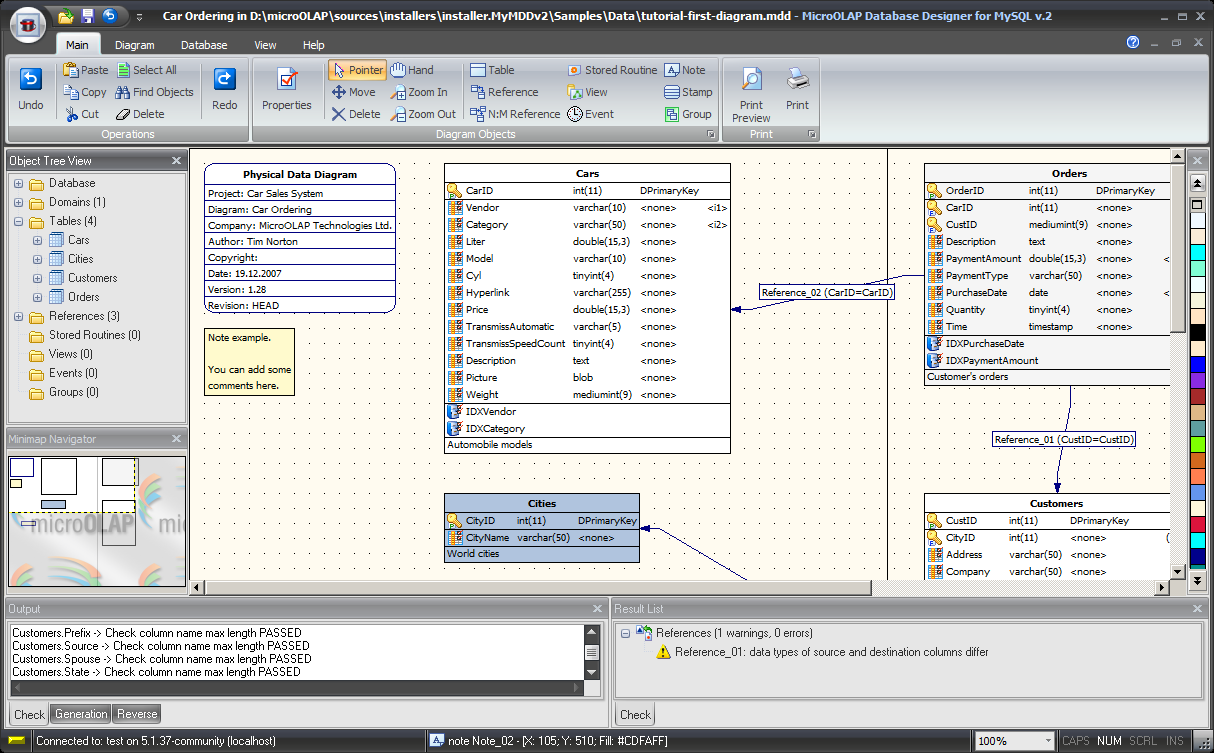Pick the black color swatch in the palette
The image size is (1214, 753).
coord(1197,333)
